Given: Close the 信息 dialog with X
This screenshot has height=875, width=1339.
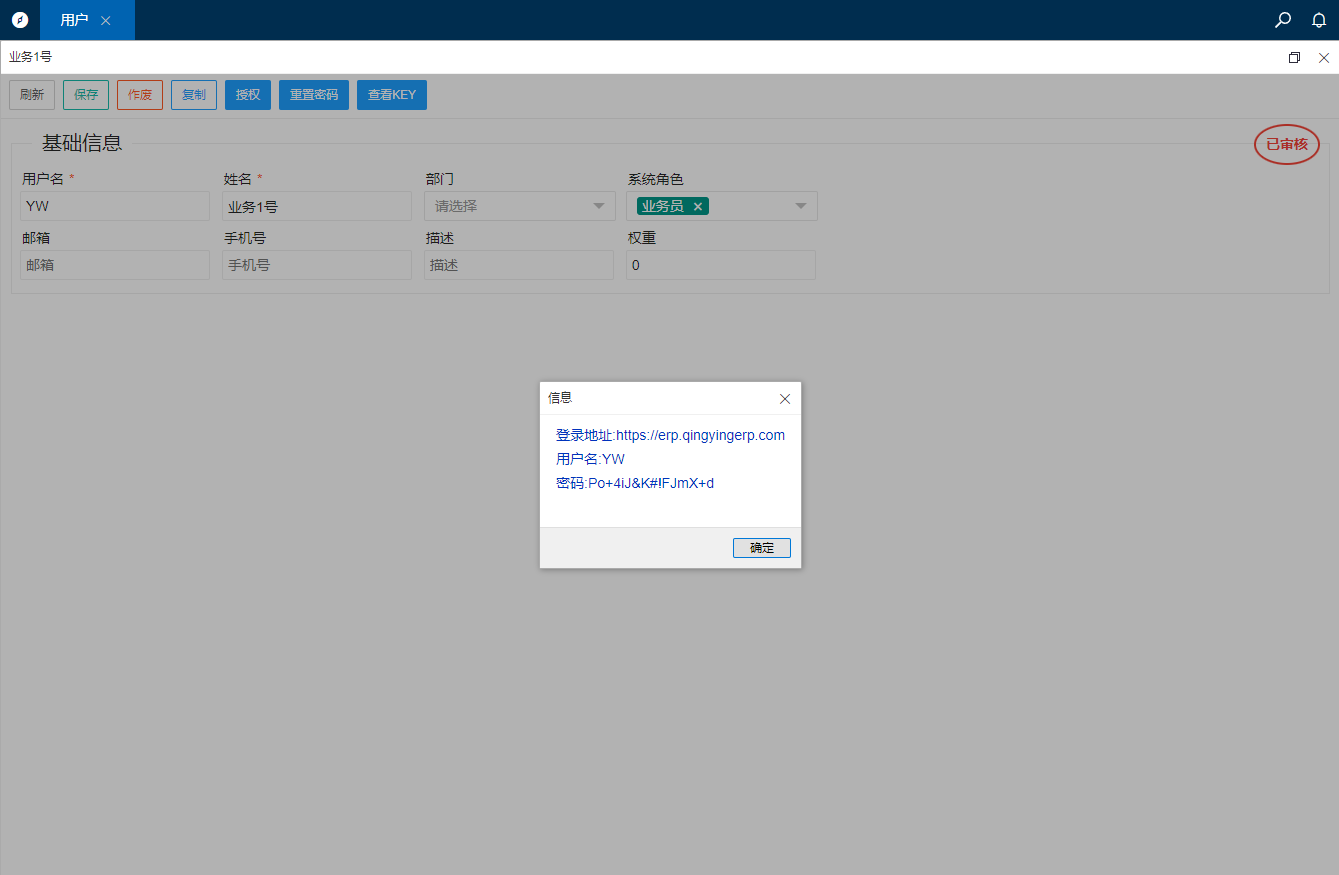Looking at the screenshot, I should click(785, 398).
